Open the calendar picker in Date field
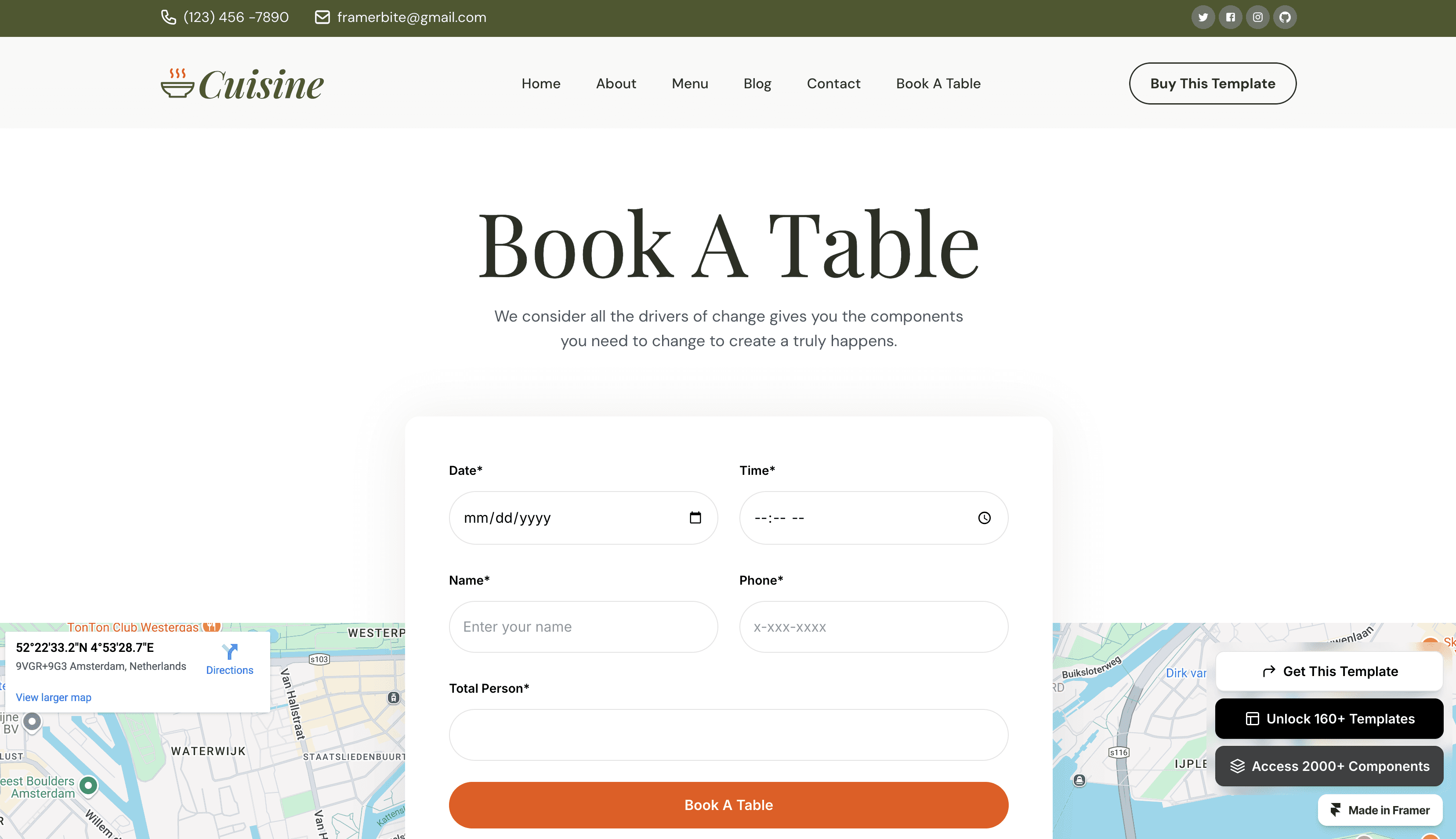 tap(695, 517)
